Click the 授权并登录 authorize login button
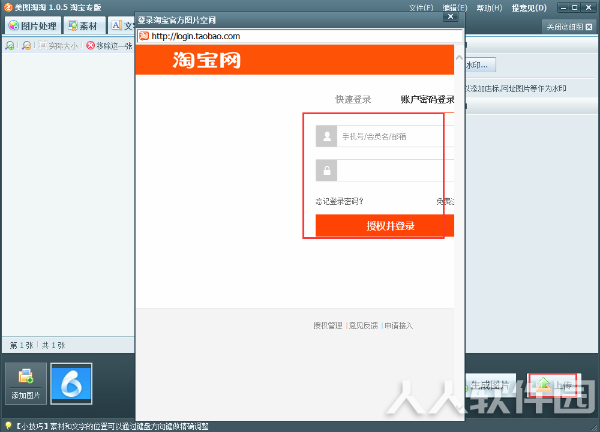The height and width of the screenshot is (432, 600). click(x=385, y=226)
